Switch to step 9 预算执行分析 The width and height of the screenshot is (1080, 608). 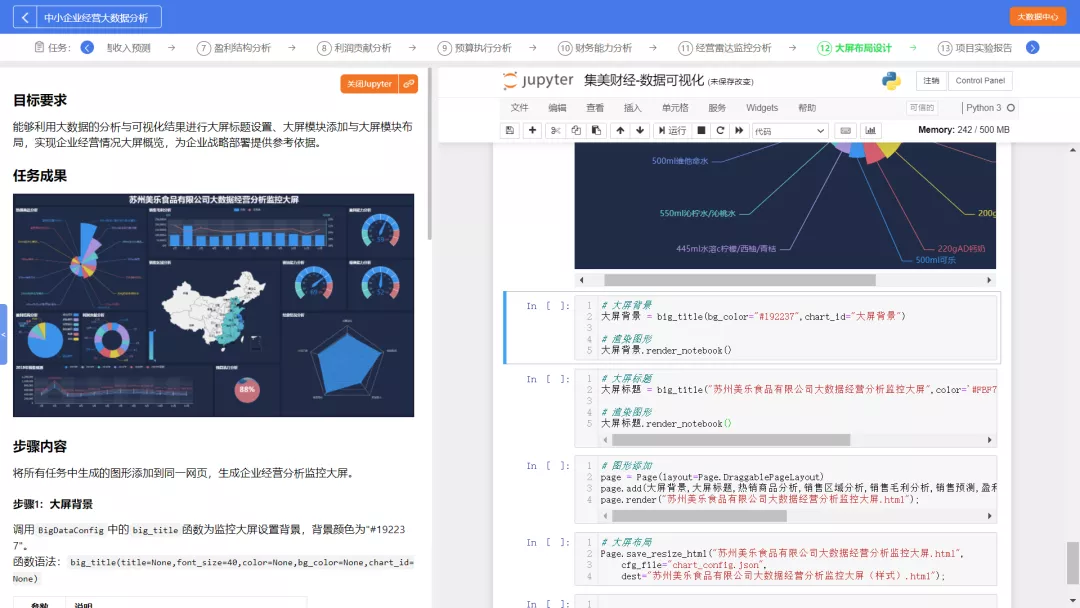[475, 48]
